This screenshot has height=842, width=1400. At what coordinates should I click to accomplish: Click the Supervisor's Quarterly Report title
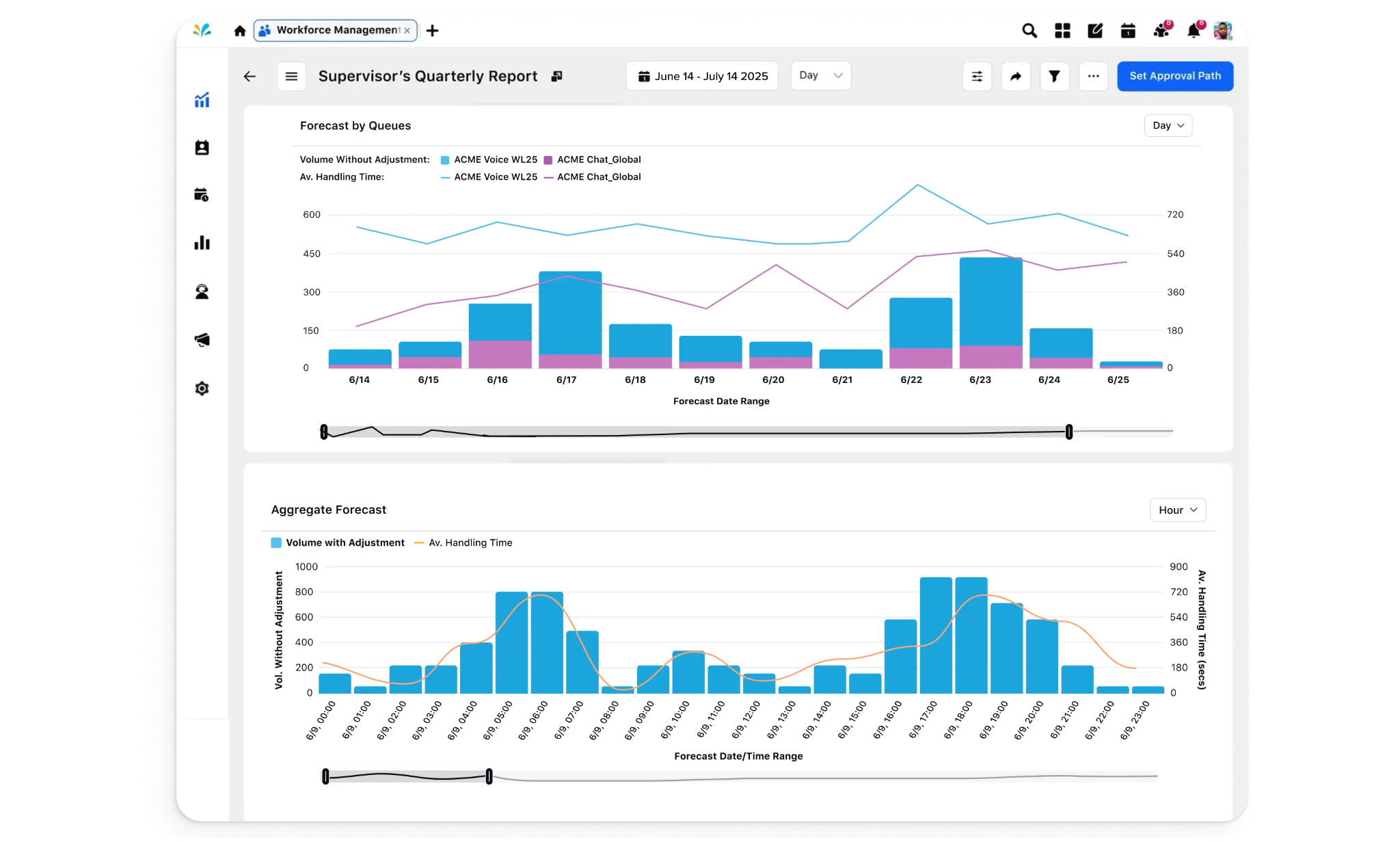point(428,77)
